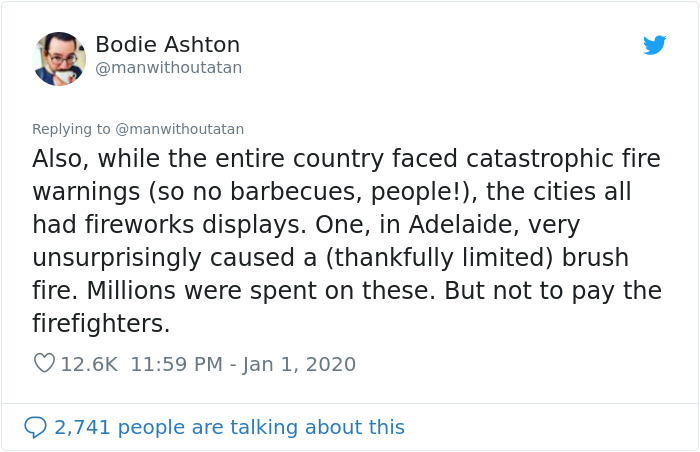
Task: Click the speech bubble conversation icon
Action: pyautogui.click(x=36, y=427)
